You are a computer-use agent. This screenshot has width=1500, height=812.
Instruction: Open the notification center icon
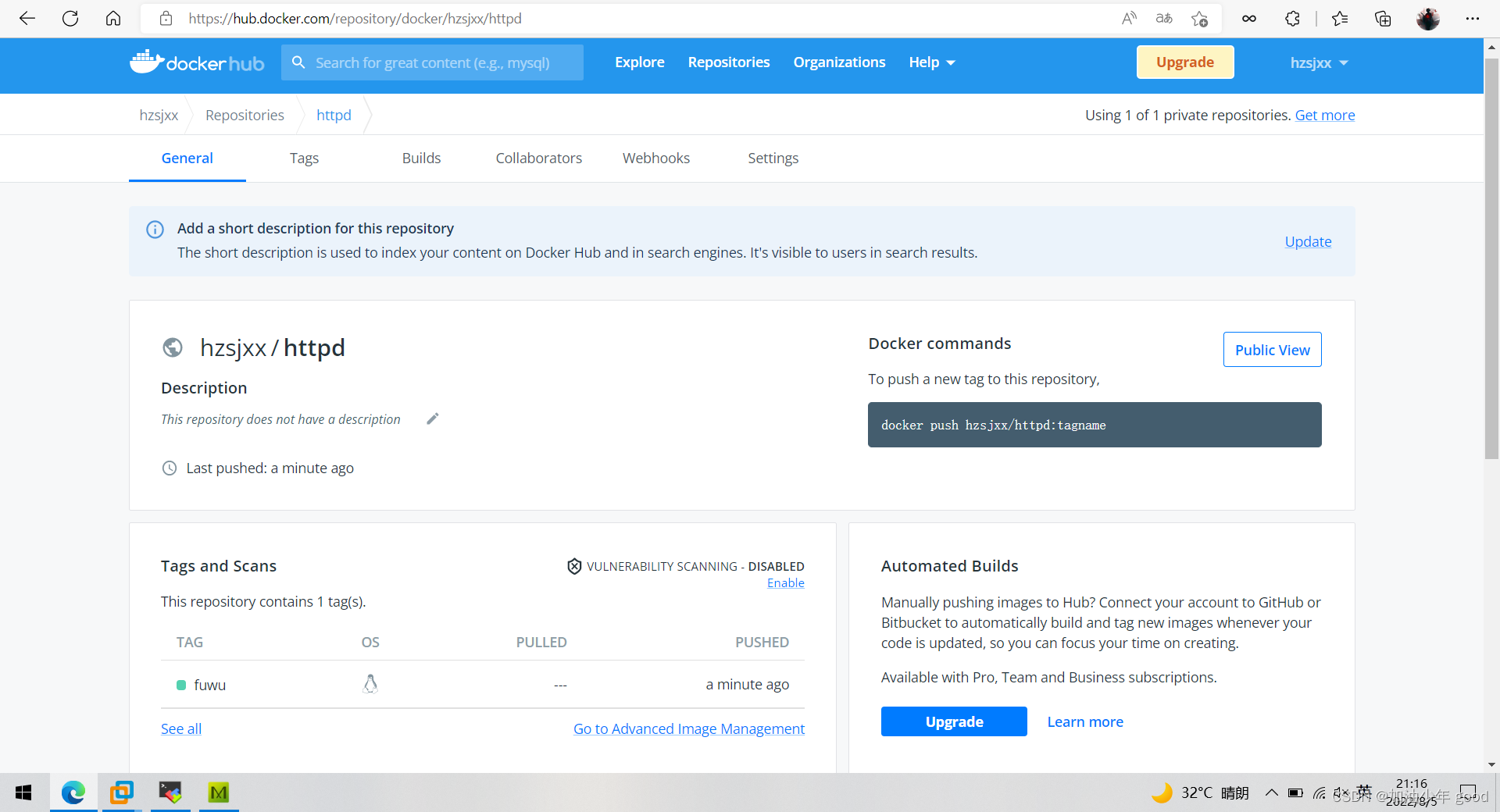(x=1468, y=792)
